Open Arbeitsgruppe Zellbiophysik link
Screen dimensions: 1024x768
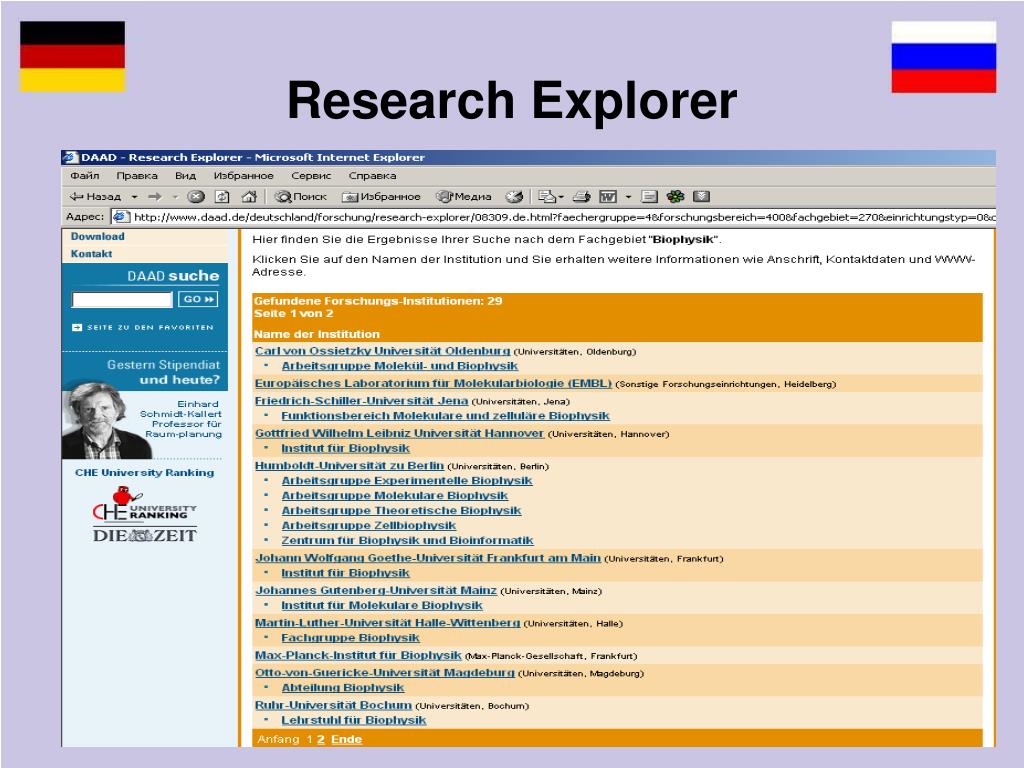click(368, 526)
